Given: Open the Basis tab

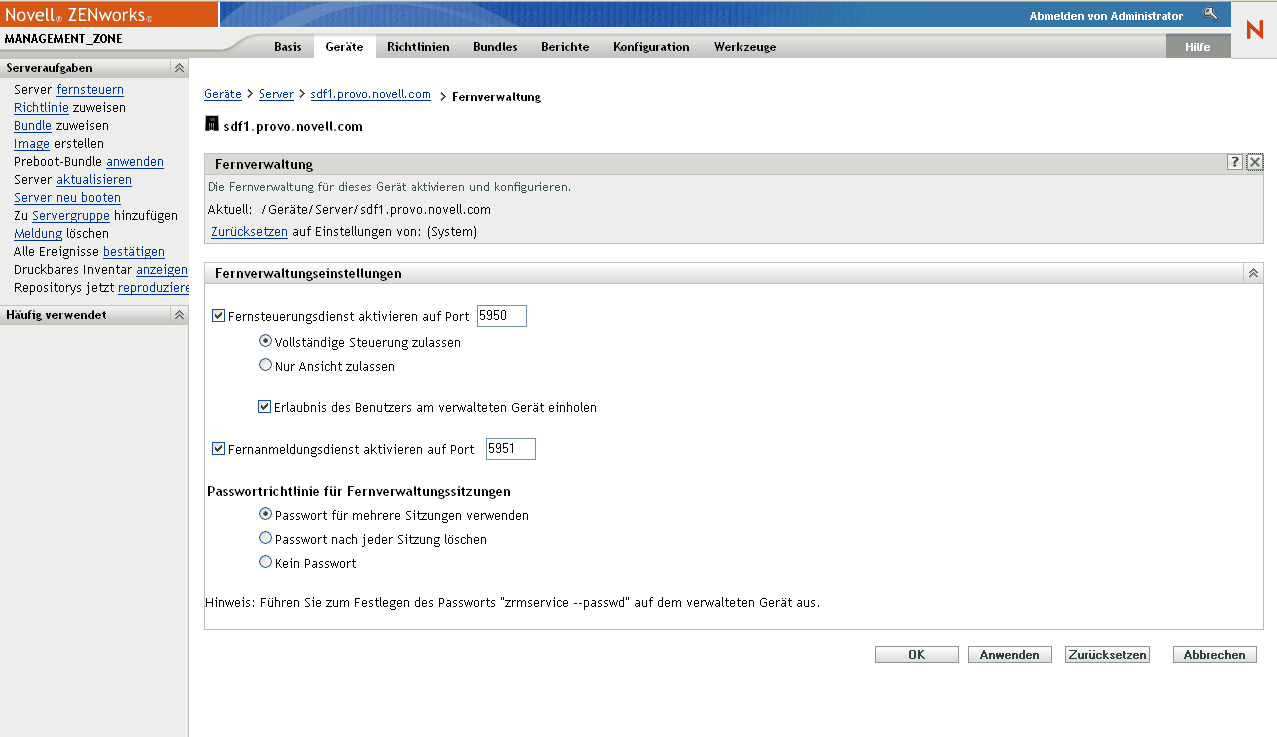Looking at the screenshot, I should 288,47.
